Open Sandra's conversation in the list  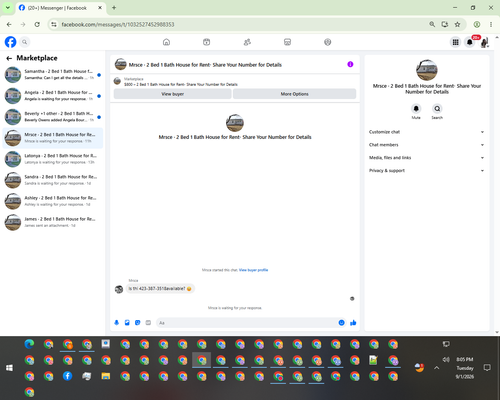click(x=53, y=180)
